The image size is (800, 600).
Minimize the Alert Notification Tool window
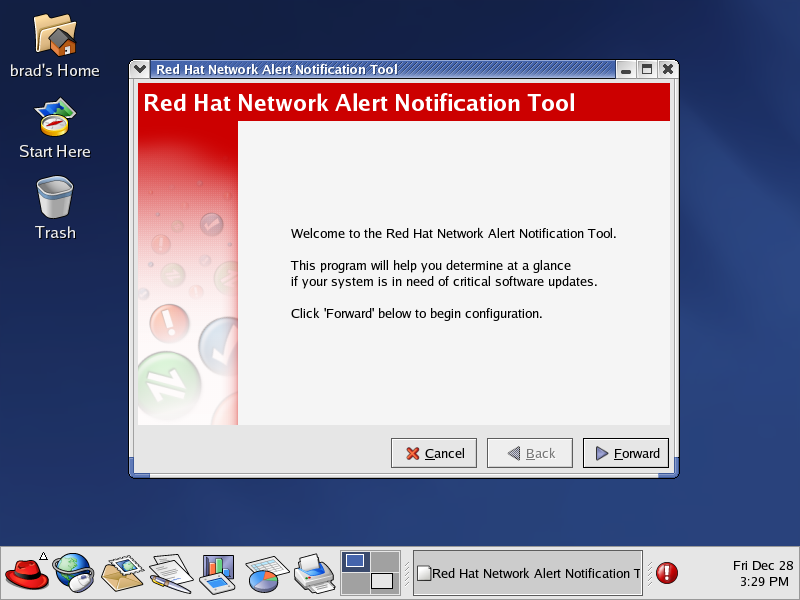tap(626, 69)
